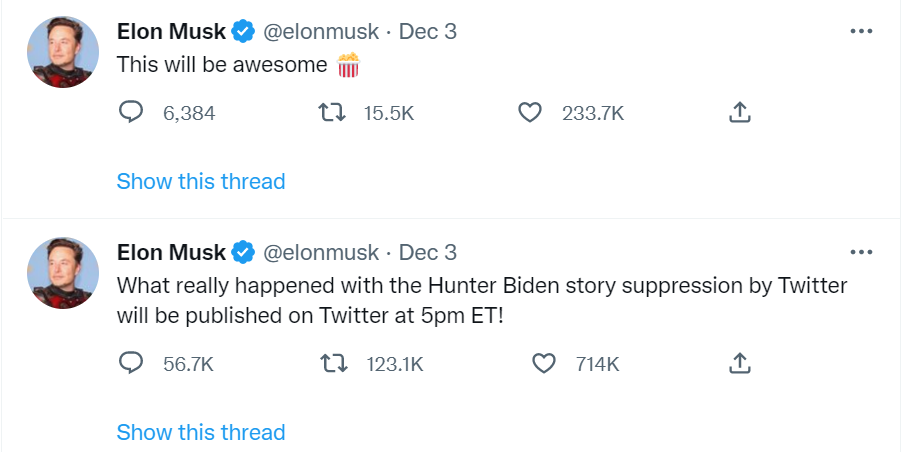Retweet the 'This will be awesome' tweet
The width and height of the screenshot is (907, 452).
pyautogui.click(x=331, y=113)
